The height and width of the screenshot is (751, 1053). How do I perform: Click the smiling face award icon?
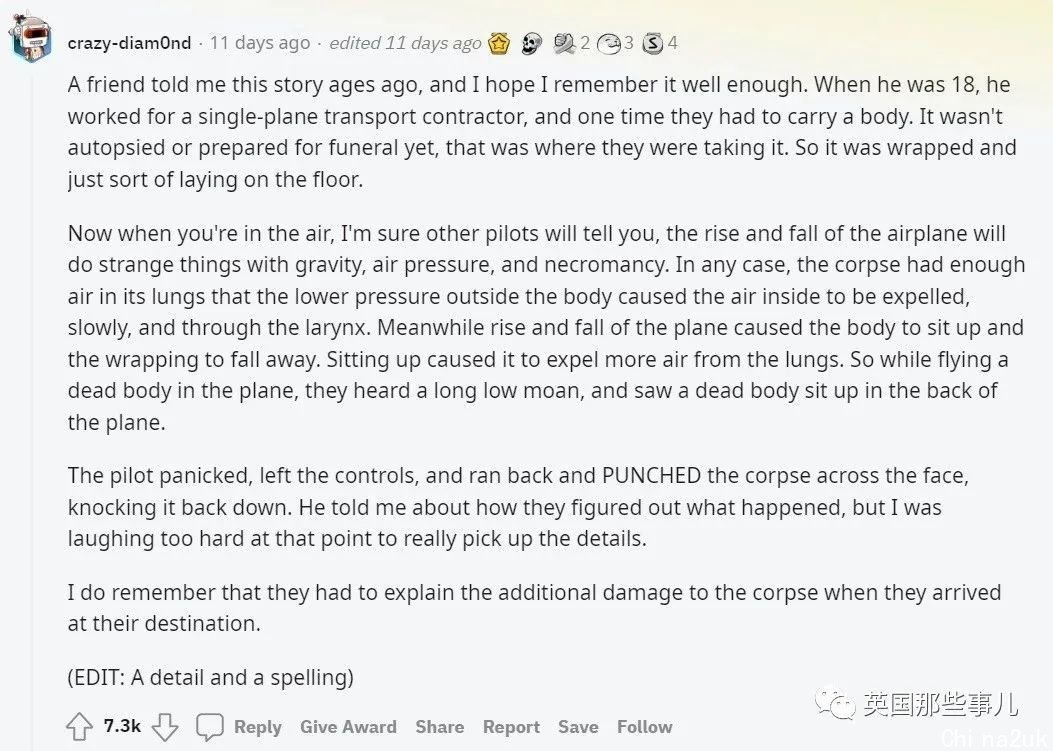click(608, 44)
